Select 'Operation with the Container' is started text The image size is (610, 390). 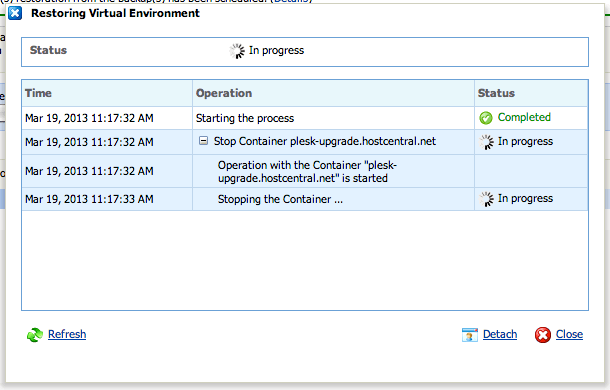pos(307,172)
